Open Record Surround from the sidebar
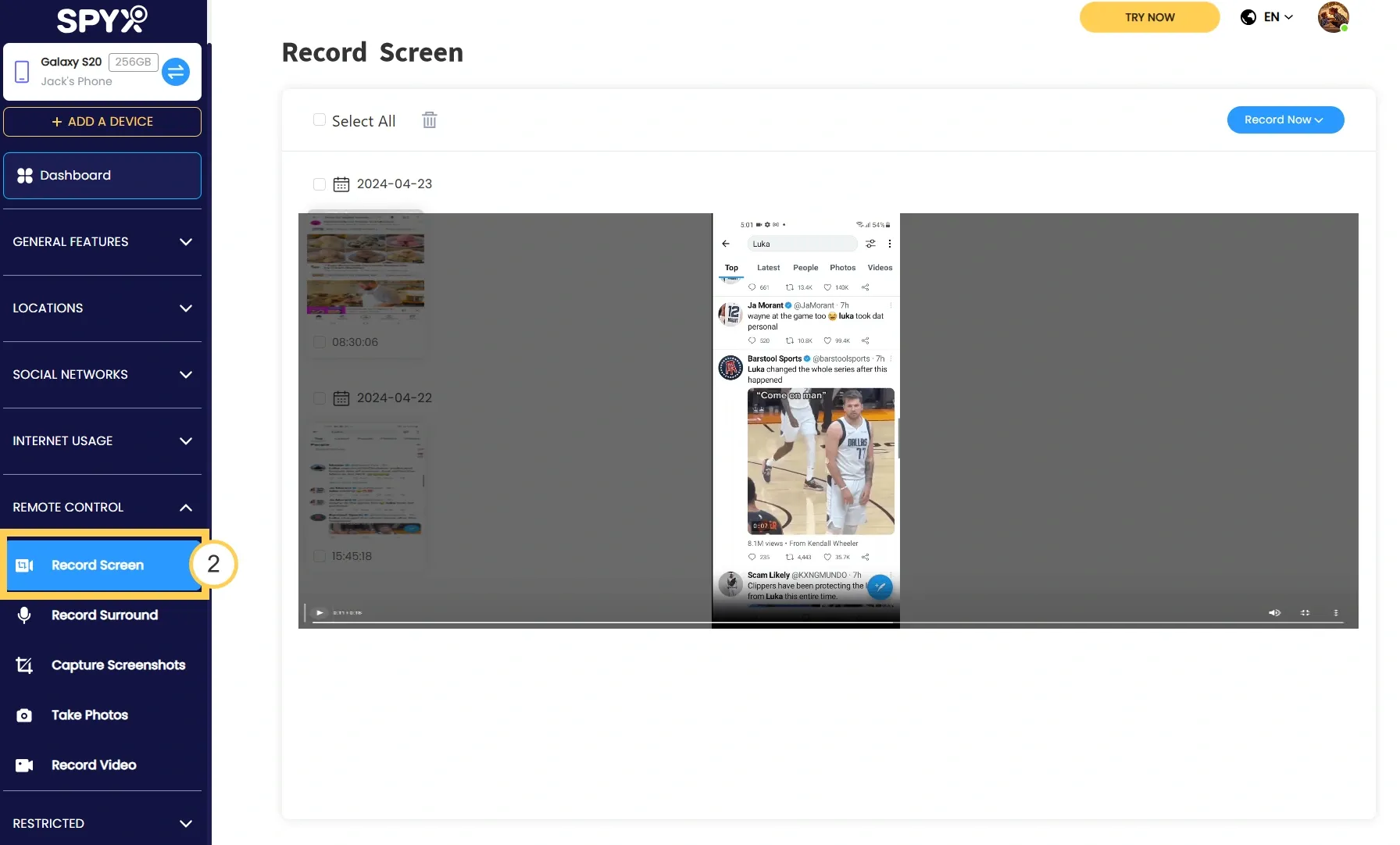 (x=105, y=615)
